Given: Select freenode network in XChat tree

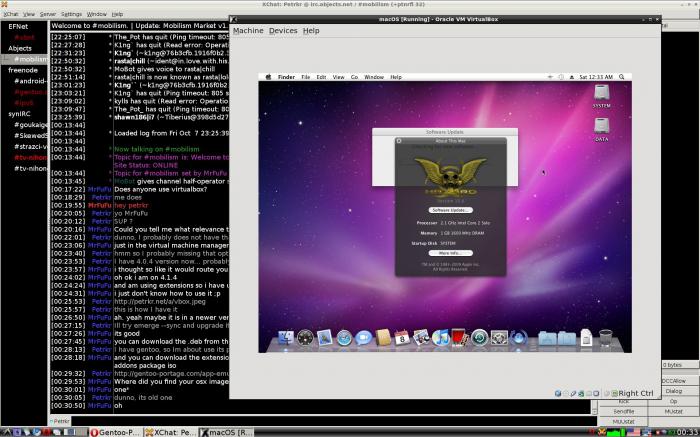Looking at the screenshot, I should pyautogui.click(x=23, y=70).
